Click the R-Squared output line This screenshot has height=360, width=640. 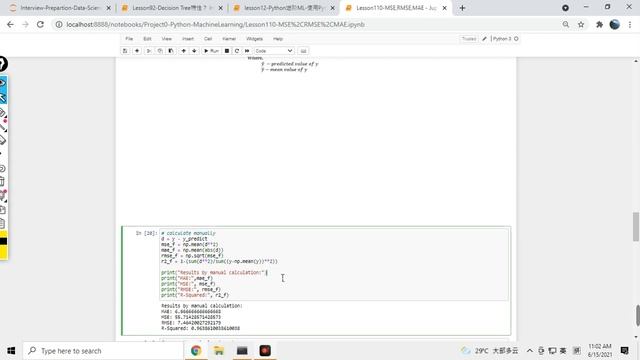pos(200,328)
